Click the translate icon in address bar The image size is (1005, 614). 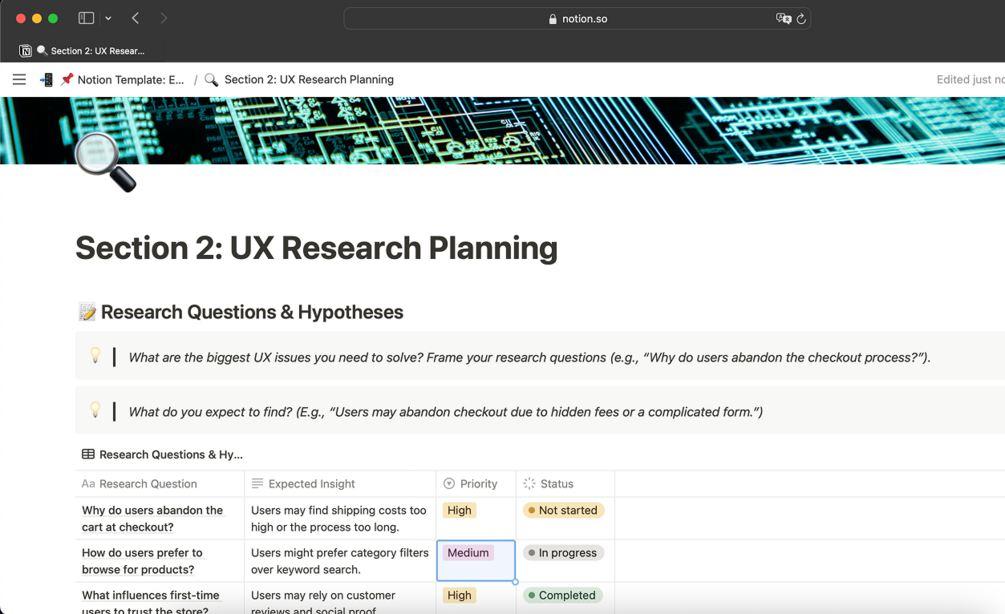click(x=783, y=19)
